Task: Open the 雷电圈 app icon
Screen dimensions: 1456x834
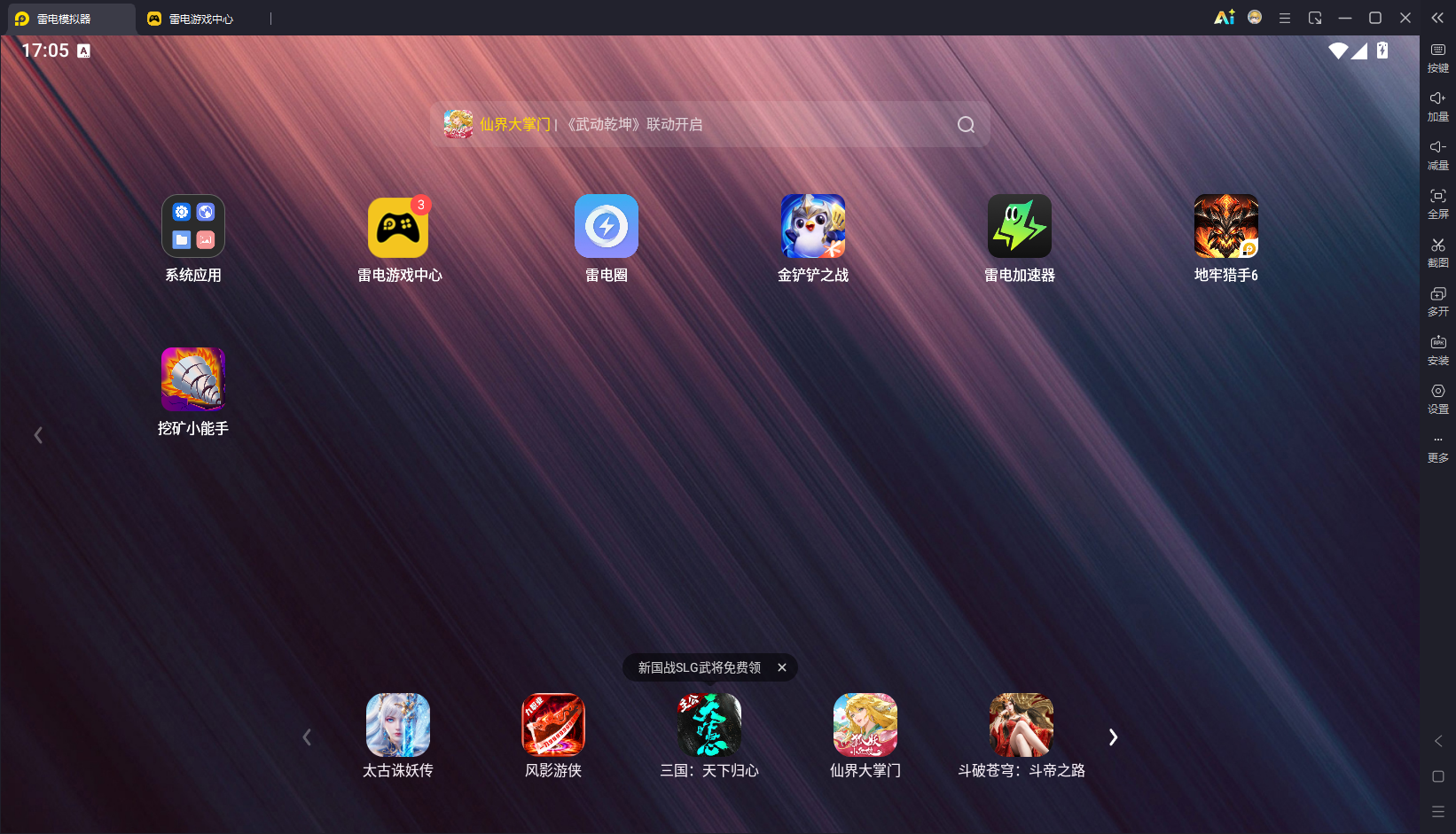Action: click(x=607, y=226)
